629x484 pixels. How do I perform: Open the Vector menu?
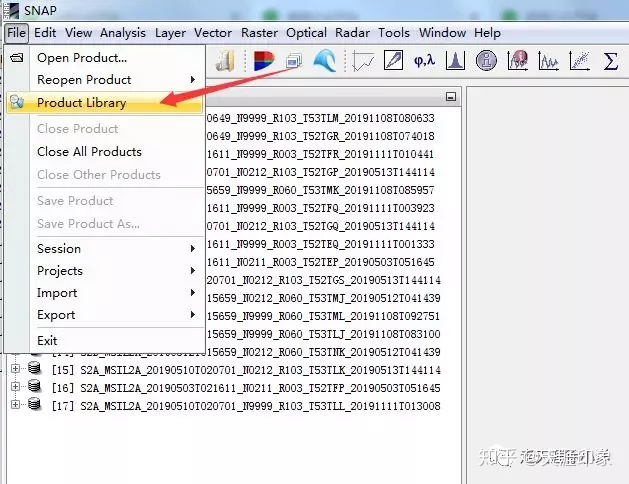point(213,32)
